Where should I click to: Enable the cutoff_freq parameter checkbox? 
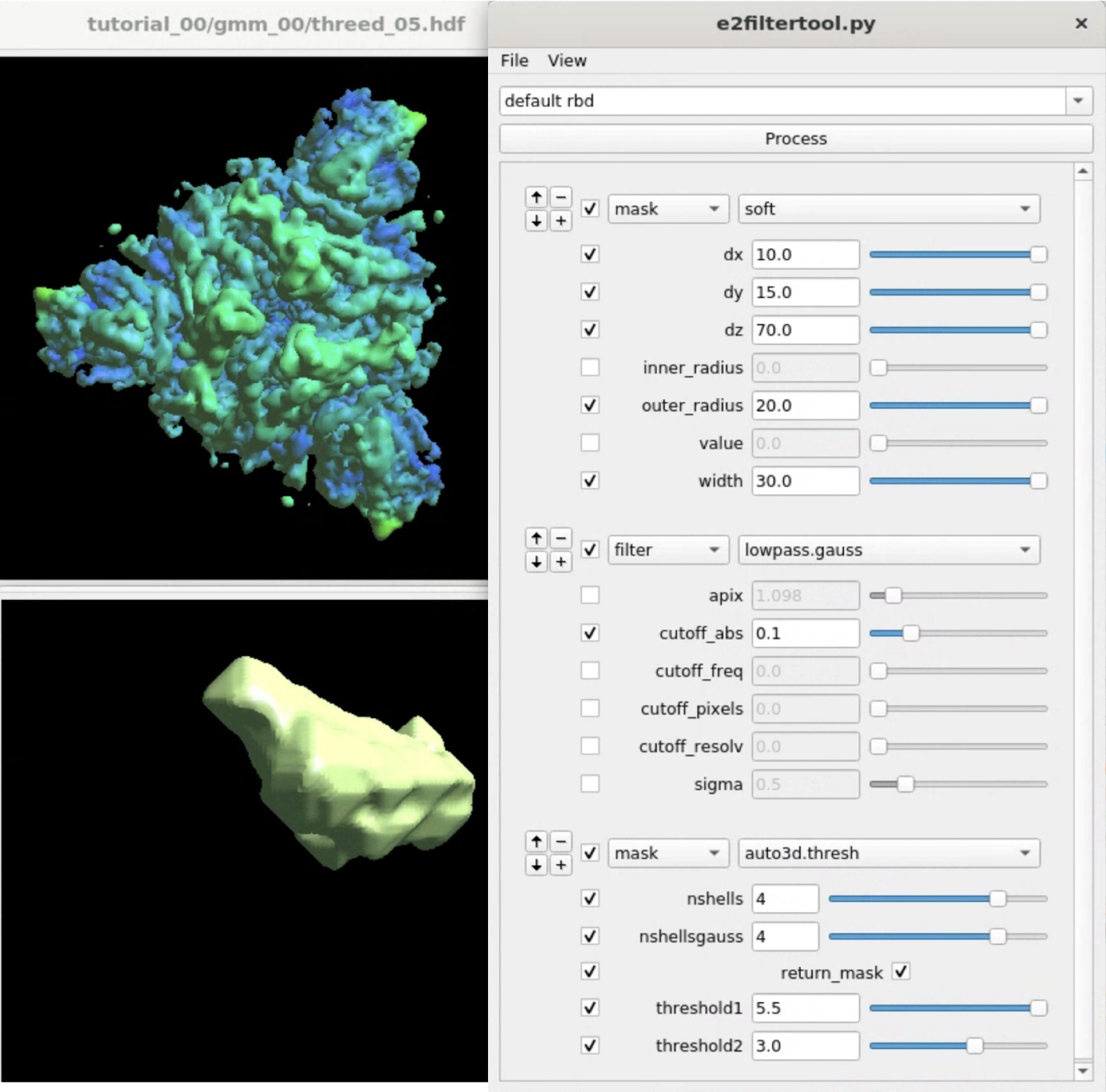pos(590,670)
